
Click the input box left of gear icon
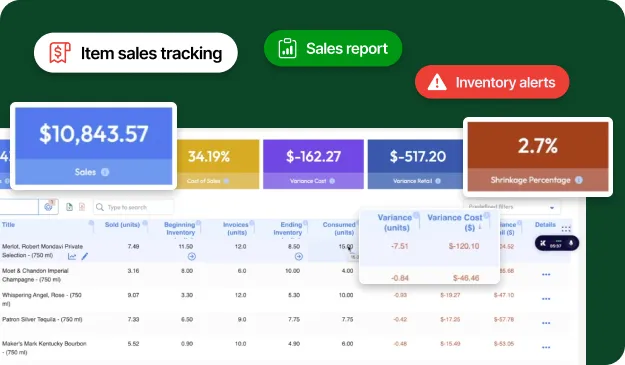pyautogui.click(x=19, y=207)
